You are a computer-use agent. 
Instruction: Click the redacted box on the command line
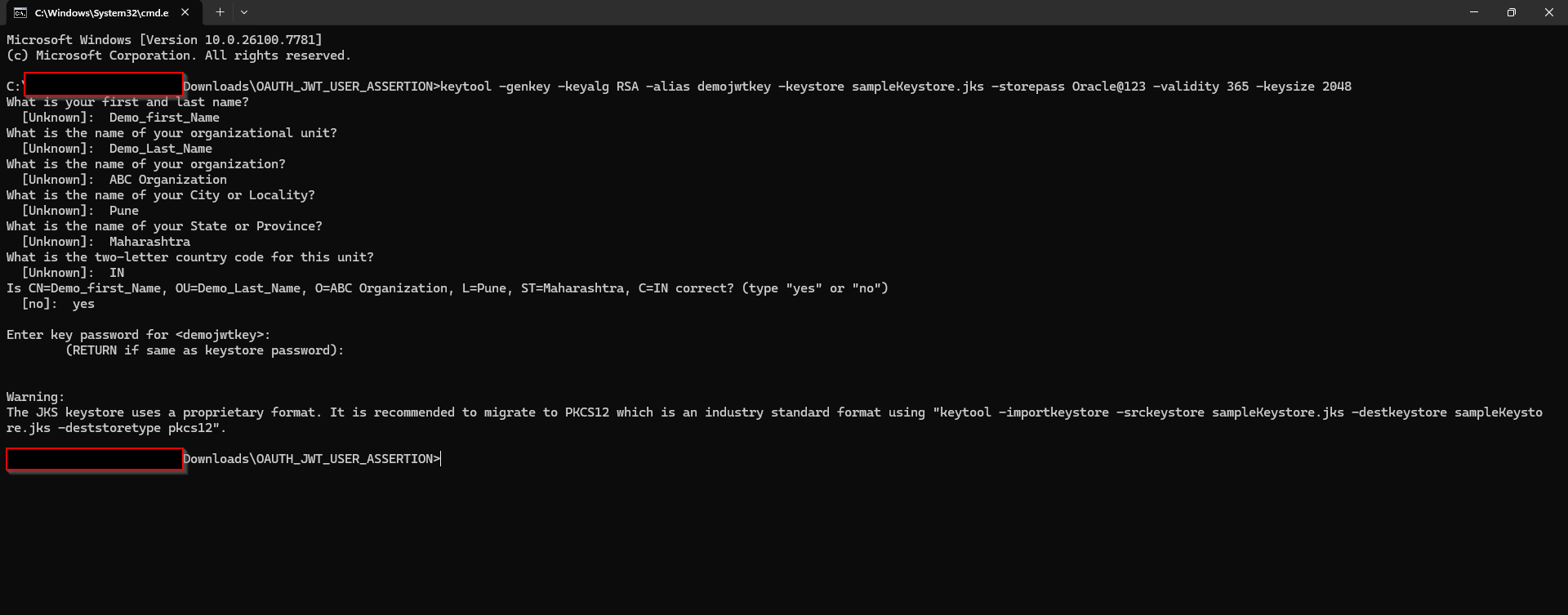103,83
